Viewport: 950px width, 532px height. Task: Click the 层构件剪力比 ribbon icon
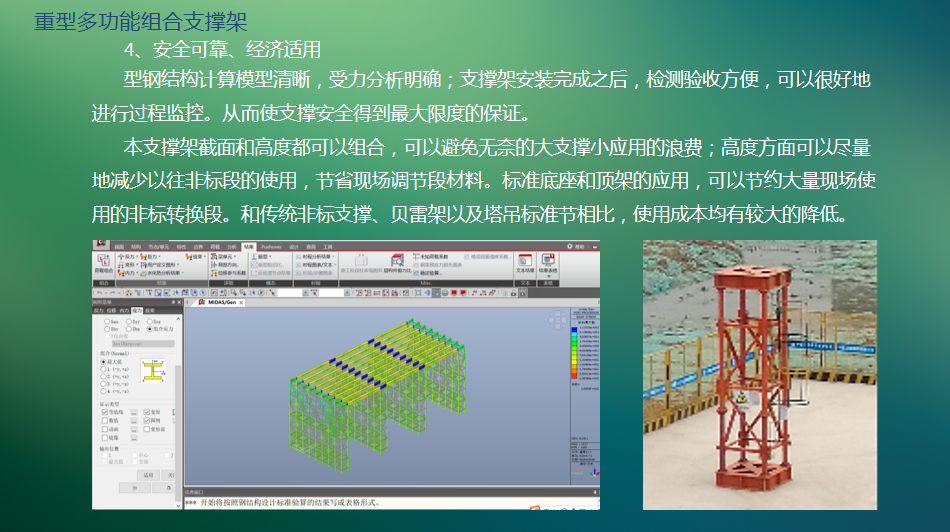(x=397, y=264)
